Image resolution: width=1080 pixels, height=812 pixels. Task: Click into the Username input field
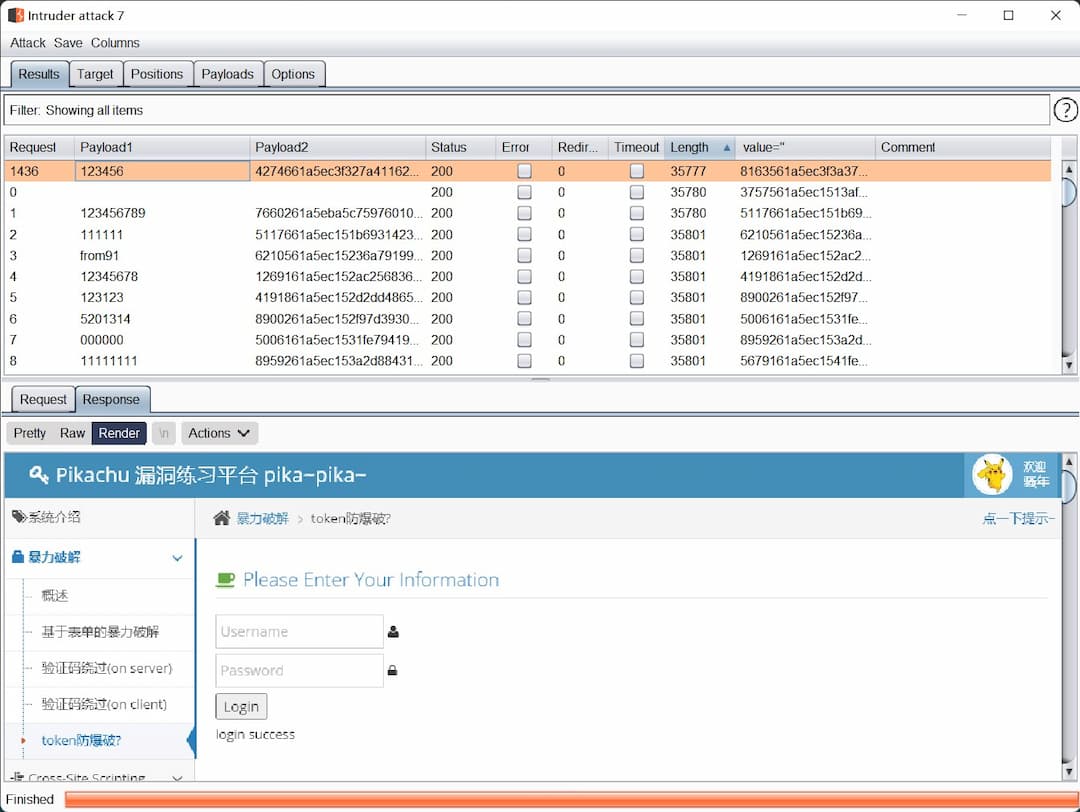pos(299,632)
